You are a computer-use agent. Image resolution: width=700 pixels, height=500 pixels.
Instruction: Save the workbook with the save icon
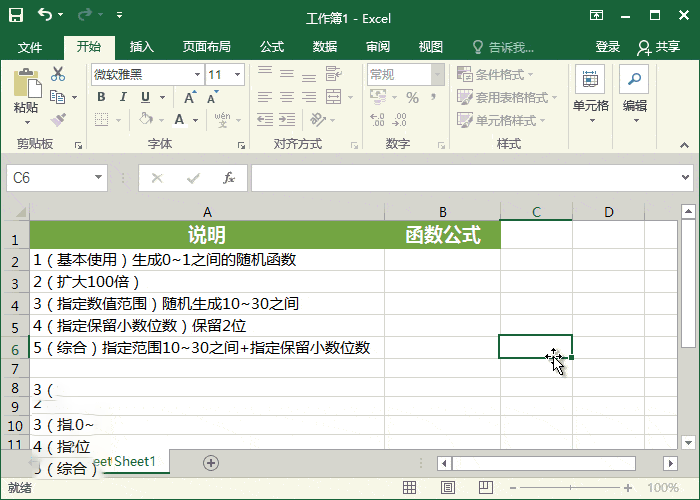point(16,15)
